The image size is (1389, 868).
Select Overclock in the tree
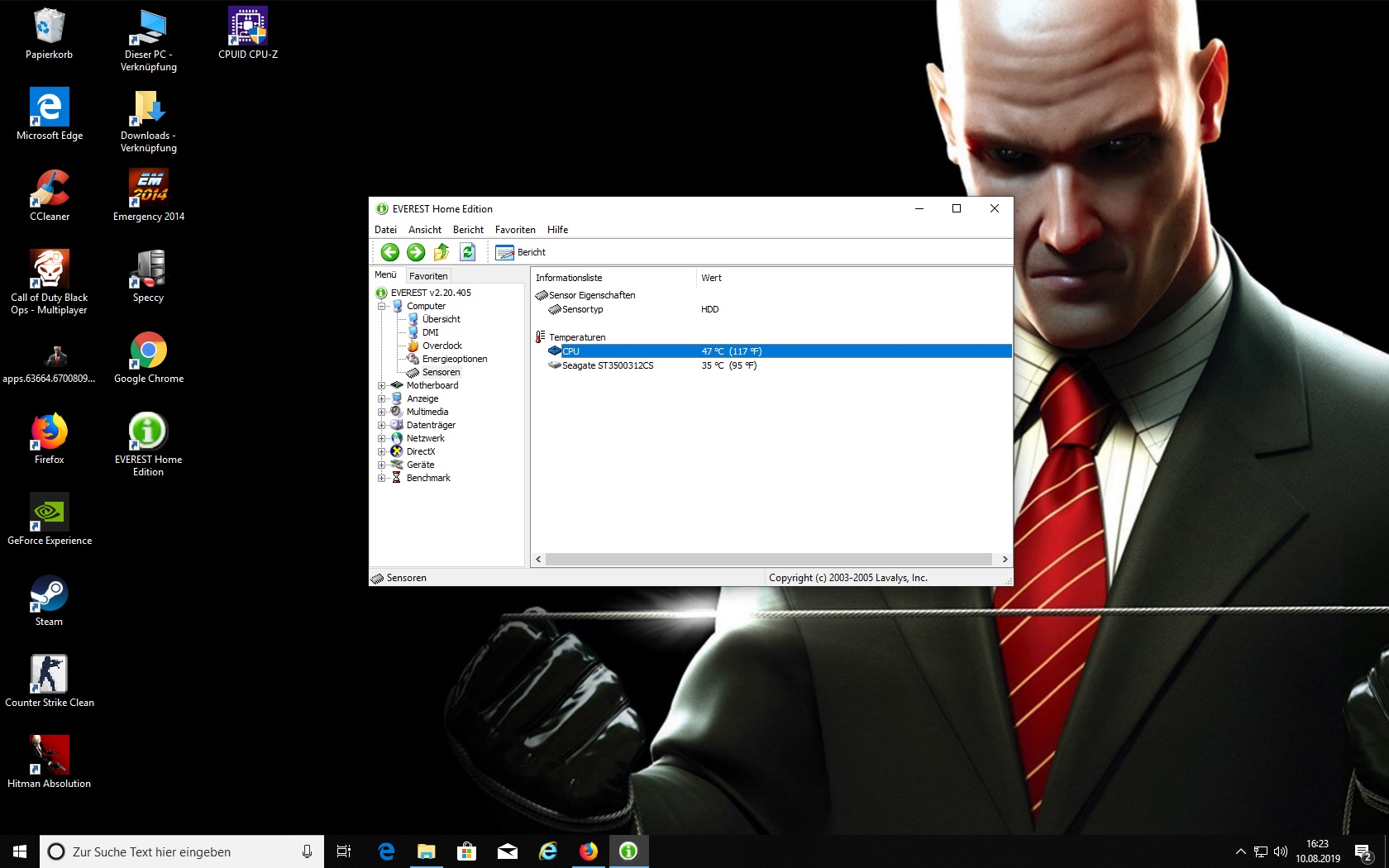(x=442, y=346)
